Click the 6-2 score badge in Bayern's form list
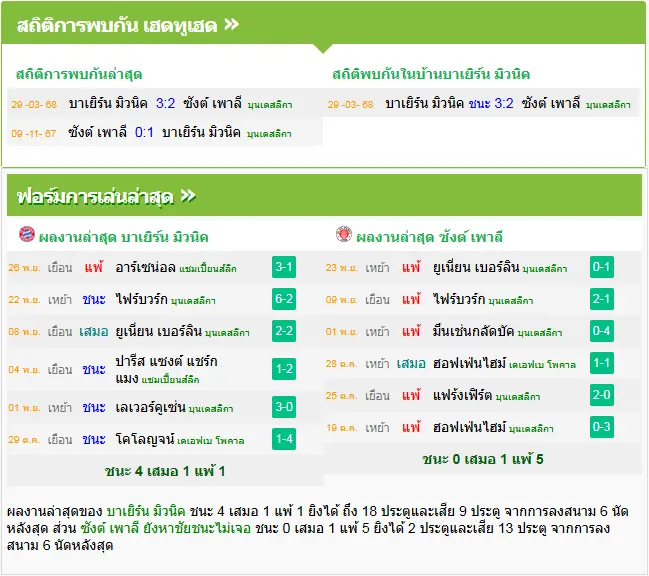This screenshot has width=649, height=576. click(284, 299)
